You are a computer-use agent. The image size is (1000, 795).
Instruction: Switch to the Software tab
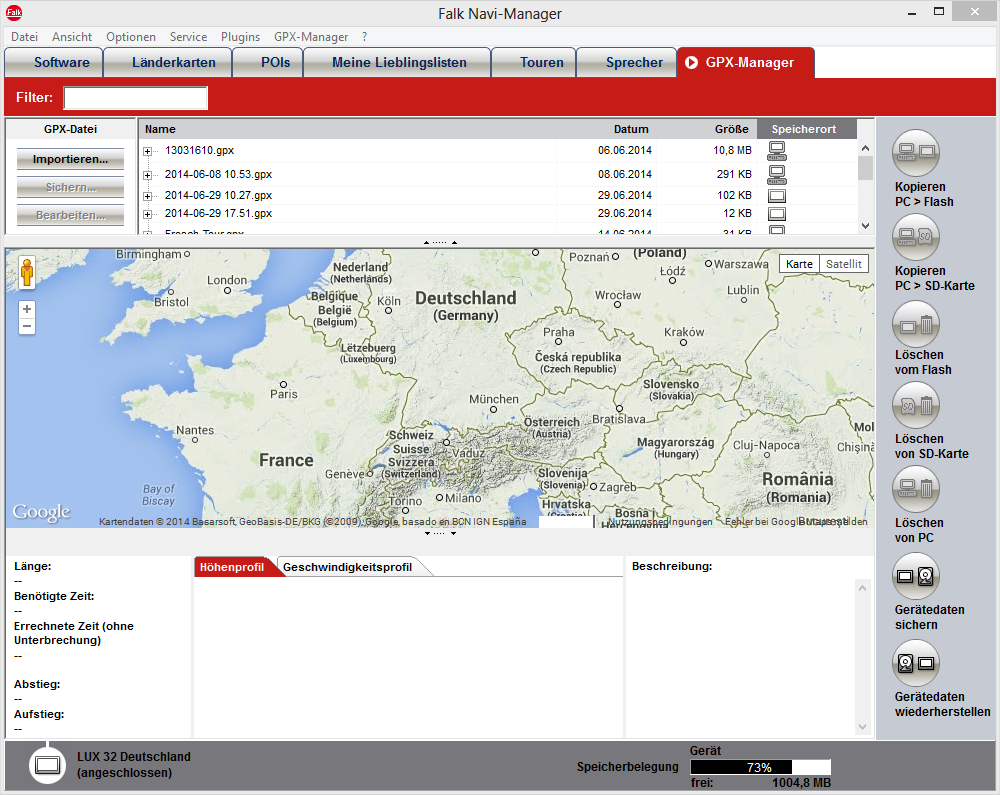[x=54, y=62]
